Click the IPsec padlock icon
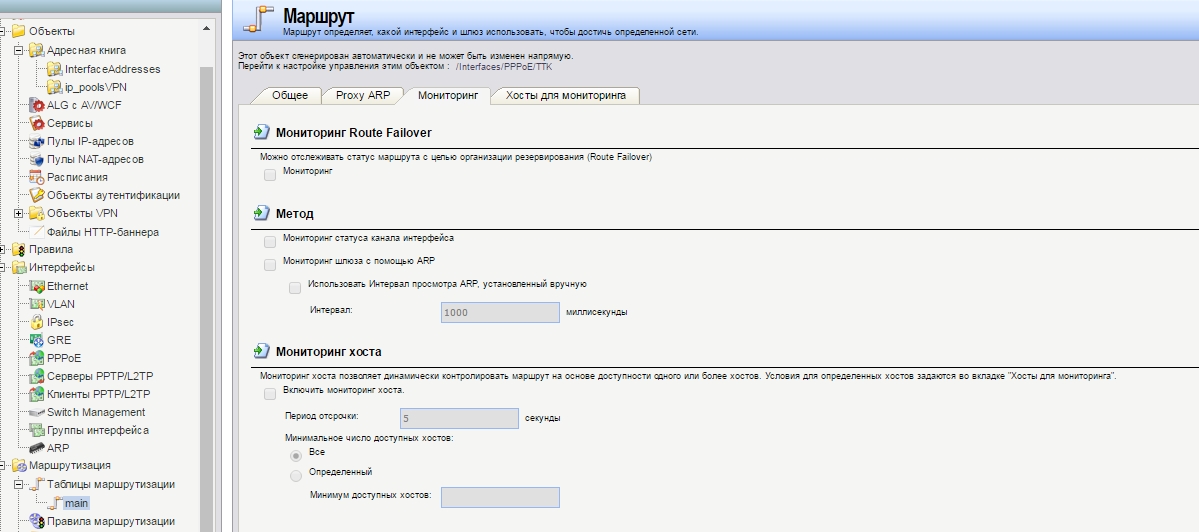 pos(36,323)
